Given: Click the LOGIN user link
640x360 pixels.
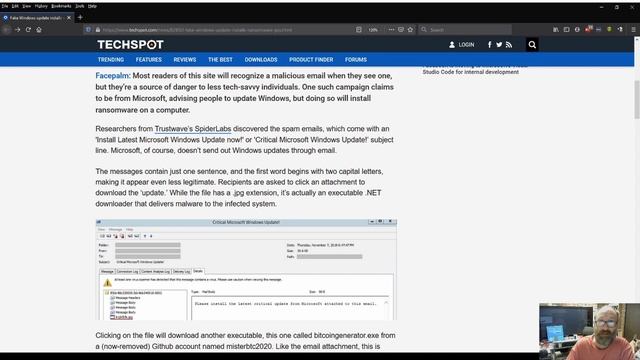Looking at the screenshot, I should (462, 45).
